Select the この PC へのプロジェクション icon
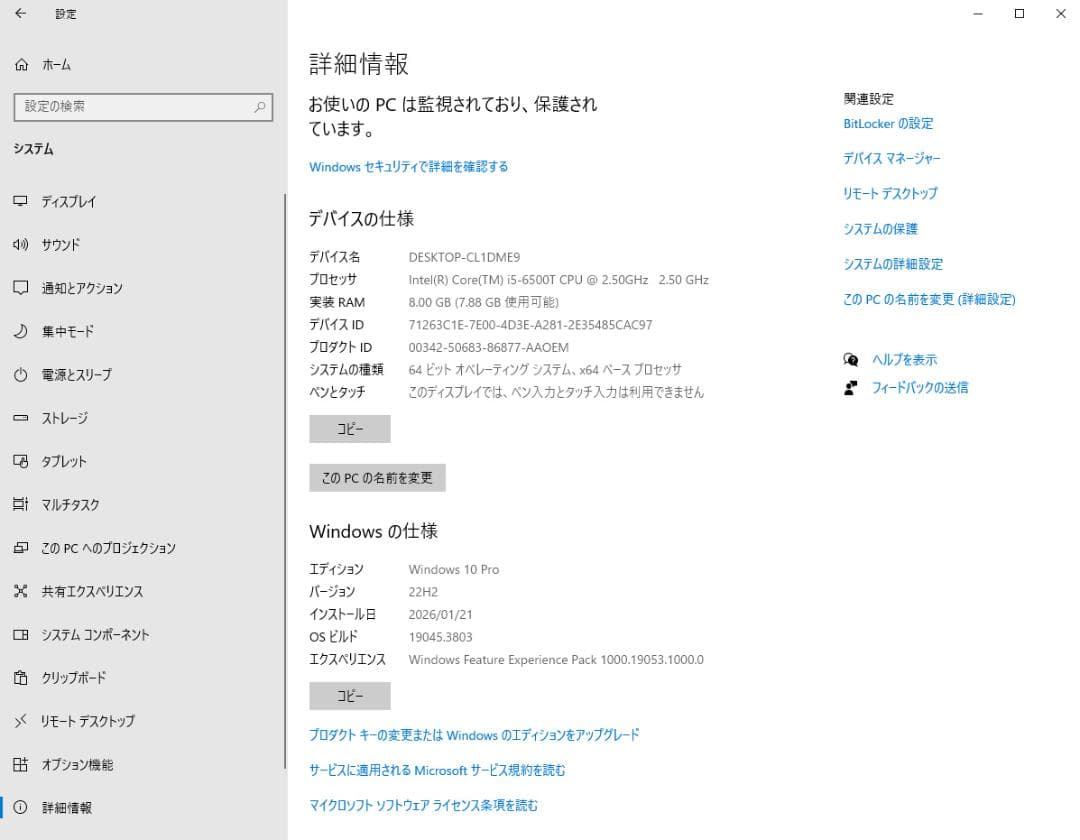This screenshot has height=840, width=1080. 21,548
